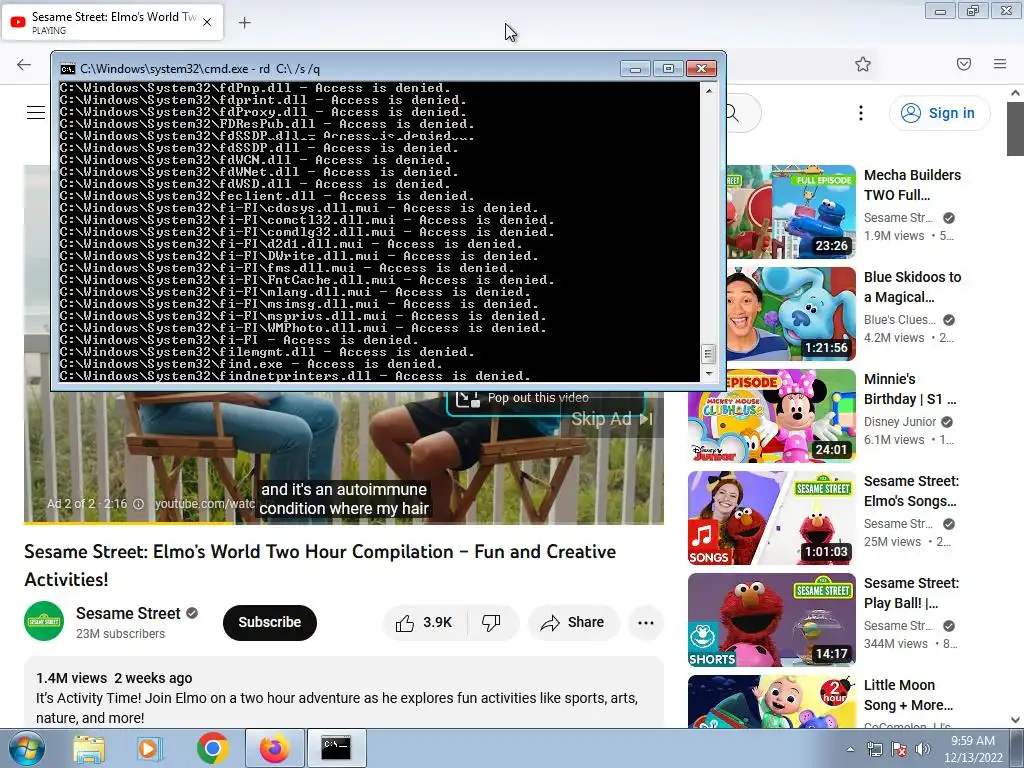
Task: Click Minnie's Birthday | S1 title
Action: 910,389
